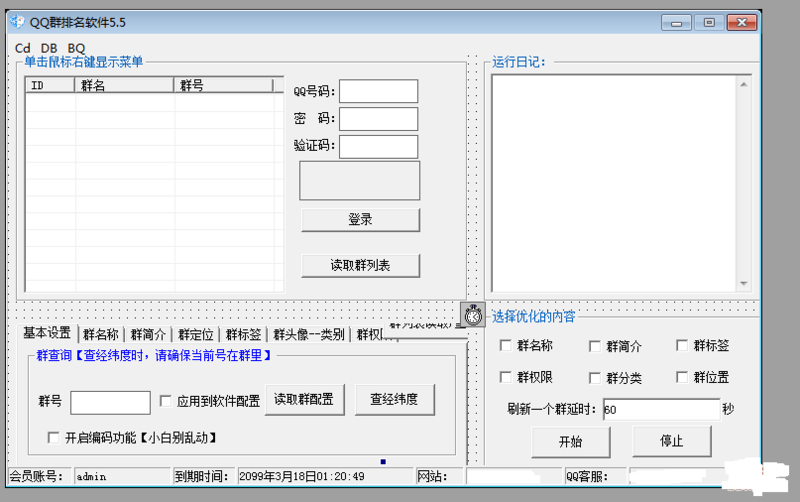Viewport: 800px width, 502px height.
Task: Open the BQ menu
Action: [76, 48]
